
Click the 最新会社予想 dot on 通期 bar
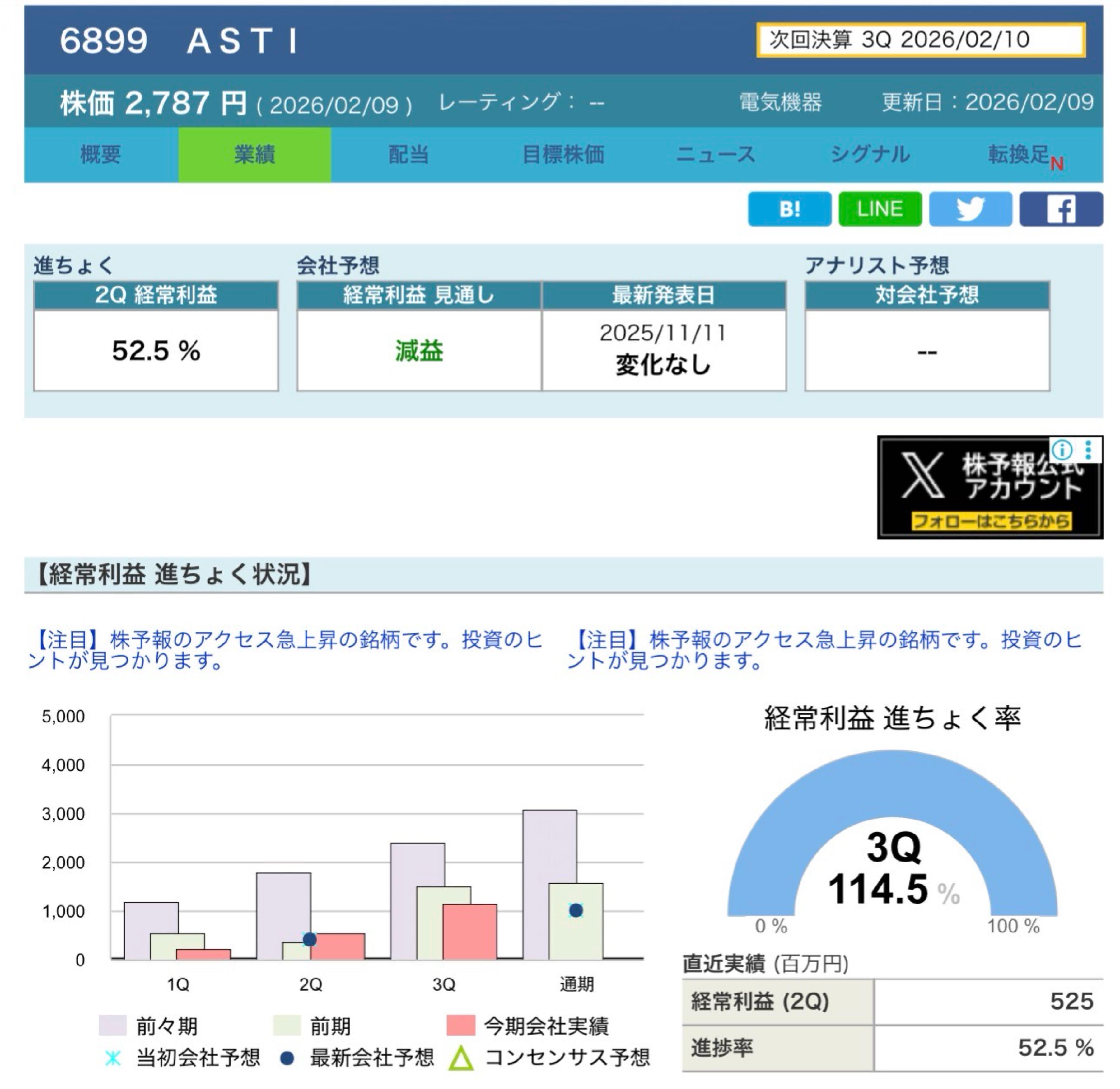tap(576, 910)
